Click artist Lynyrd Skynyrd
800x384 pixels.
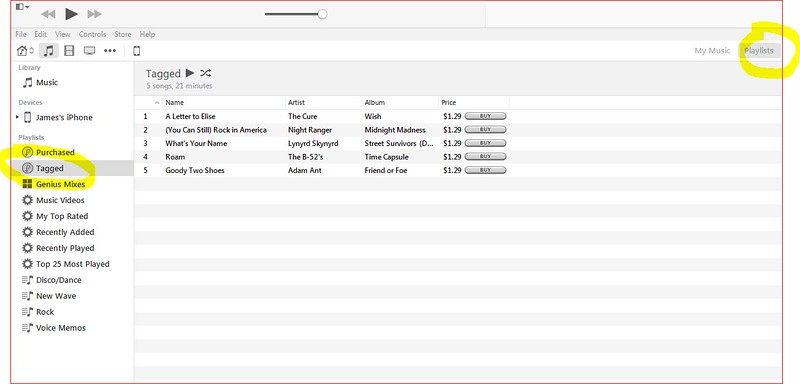tap(313, 143)
